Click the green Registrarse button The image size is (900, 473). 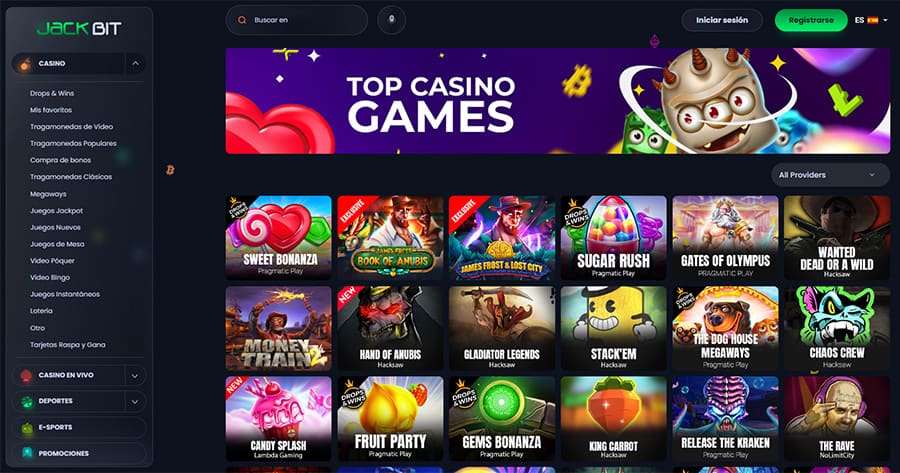[x=810, y=20]
